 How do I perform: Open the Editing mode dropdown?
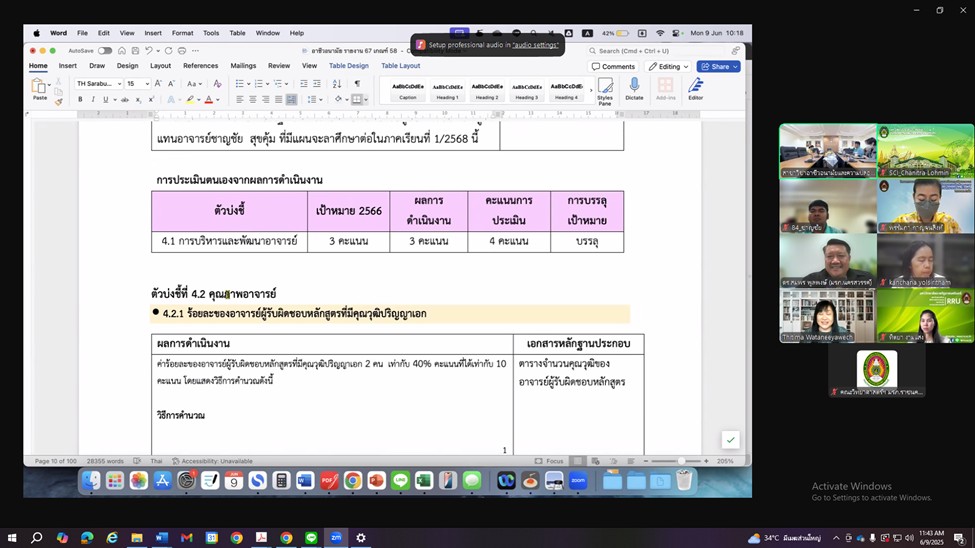[668, 67]
